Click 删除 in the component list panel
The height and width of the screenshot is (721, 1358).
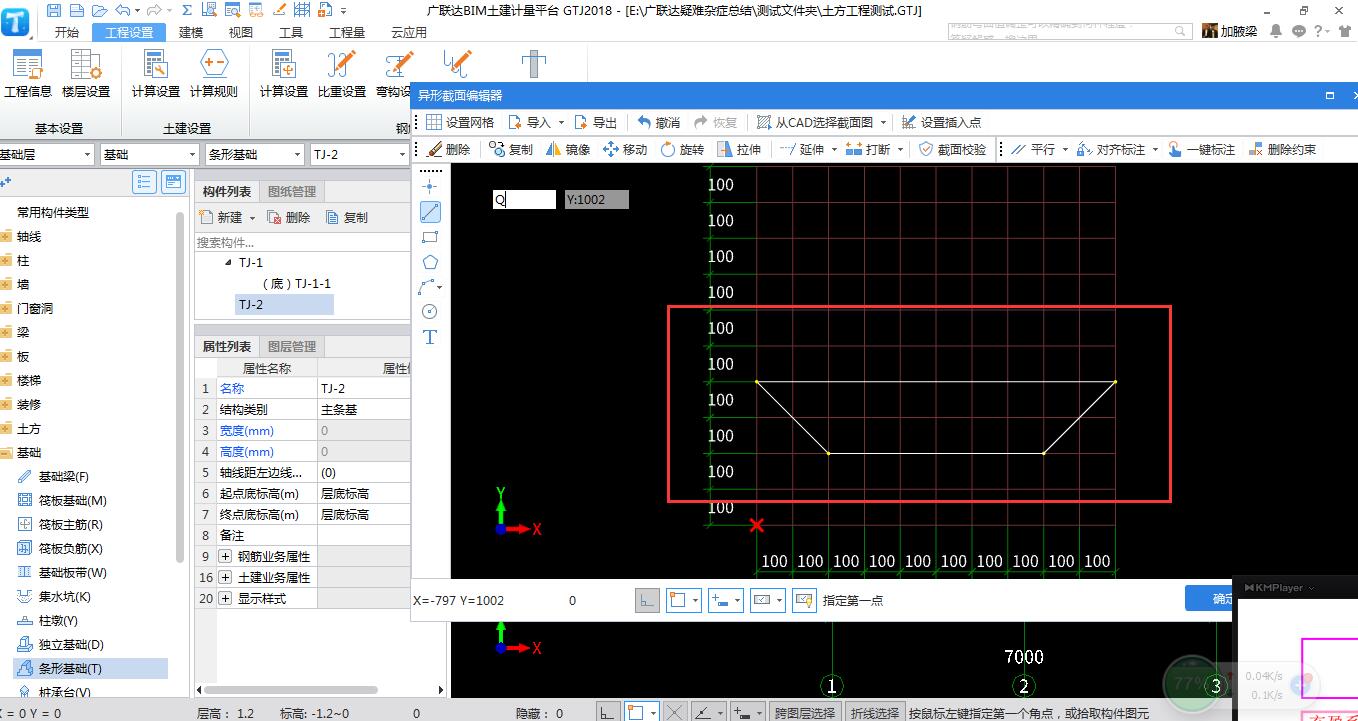(x=289, y=217)
